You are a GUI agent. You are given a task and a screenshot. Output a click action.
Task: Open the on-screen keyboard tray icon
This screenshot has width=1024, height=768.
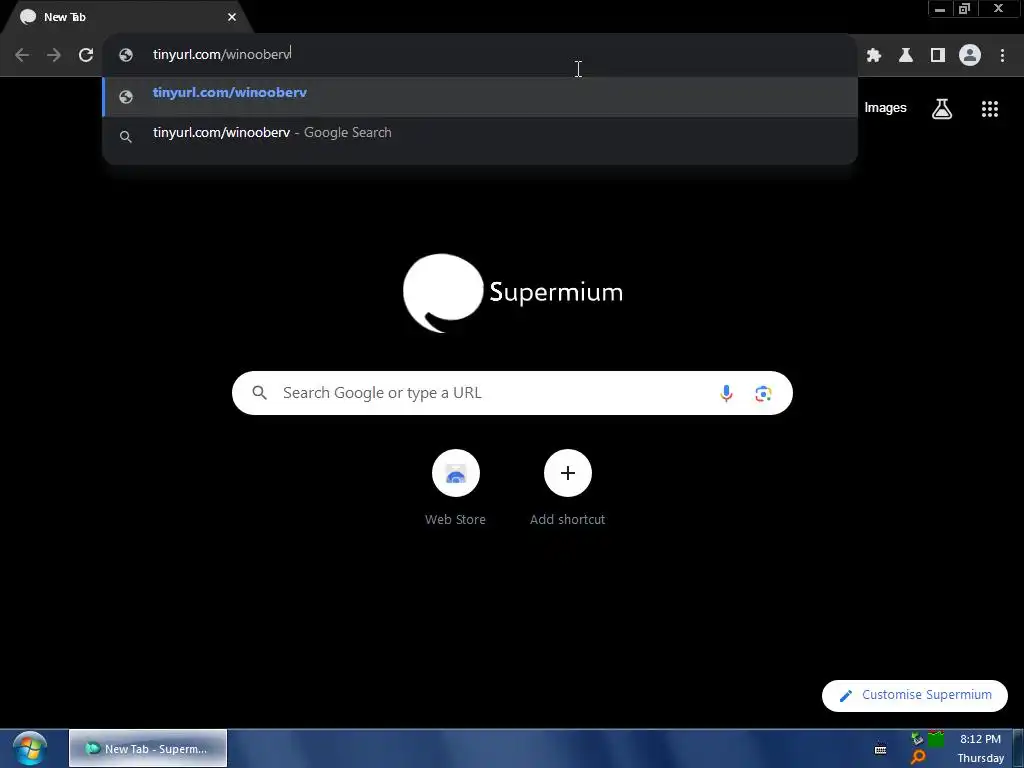(880, 749)
